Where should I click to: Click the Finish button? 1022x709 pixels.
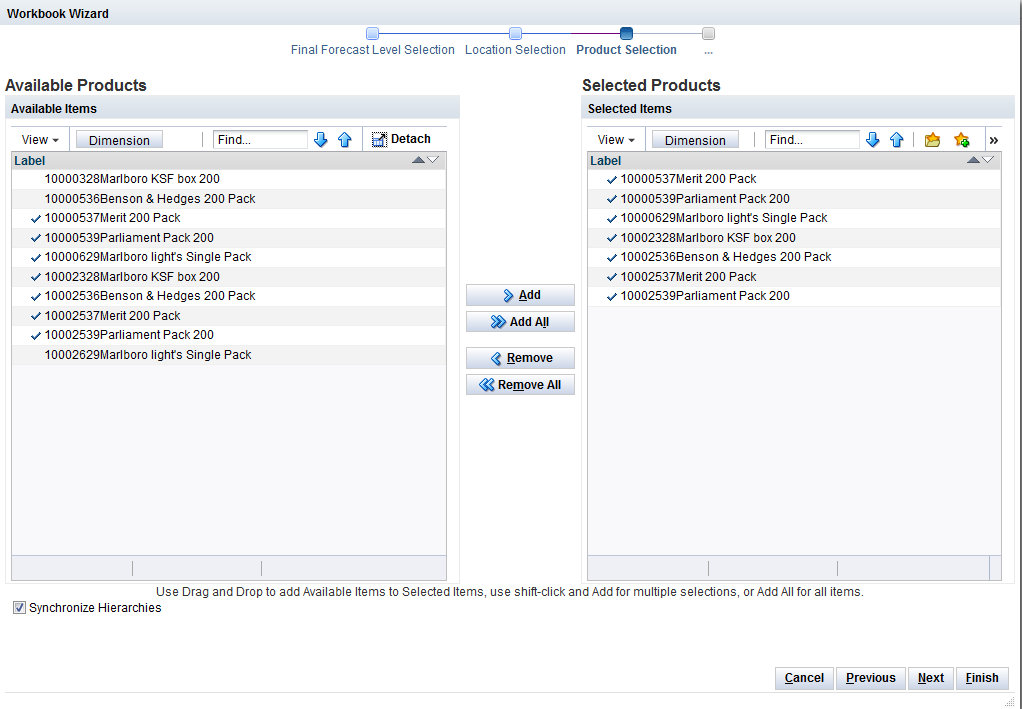click(982, 678)
